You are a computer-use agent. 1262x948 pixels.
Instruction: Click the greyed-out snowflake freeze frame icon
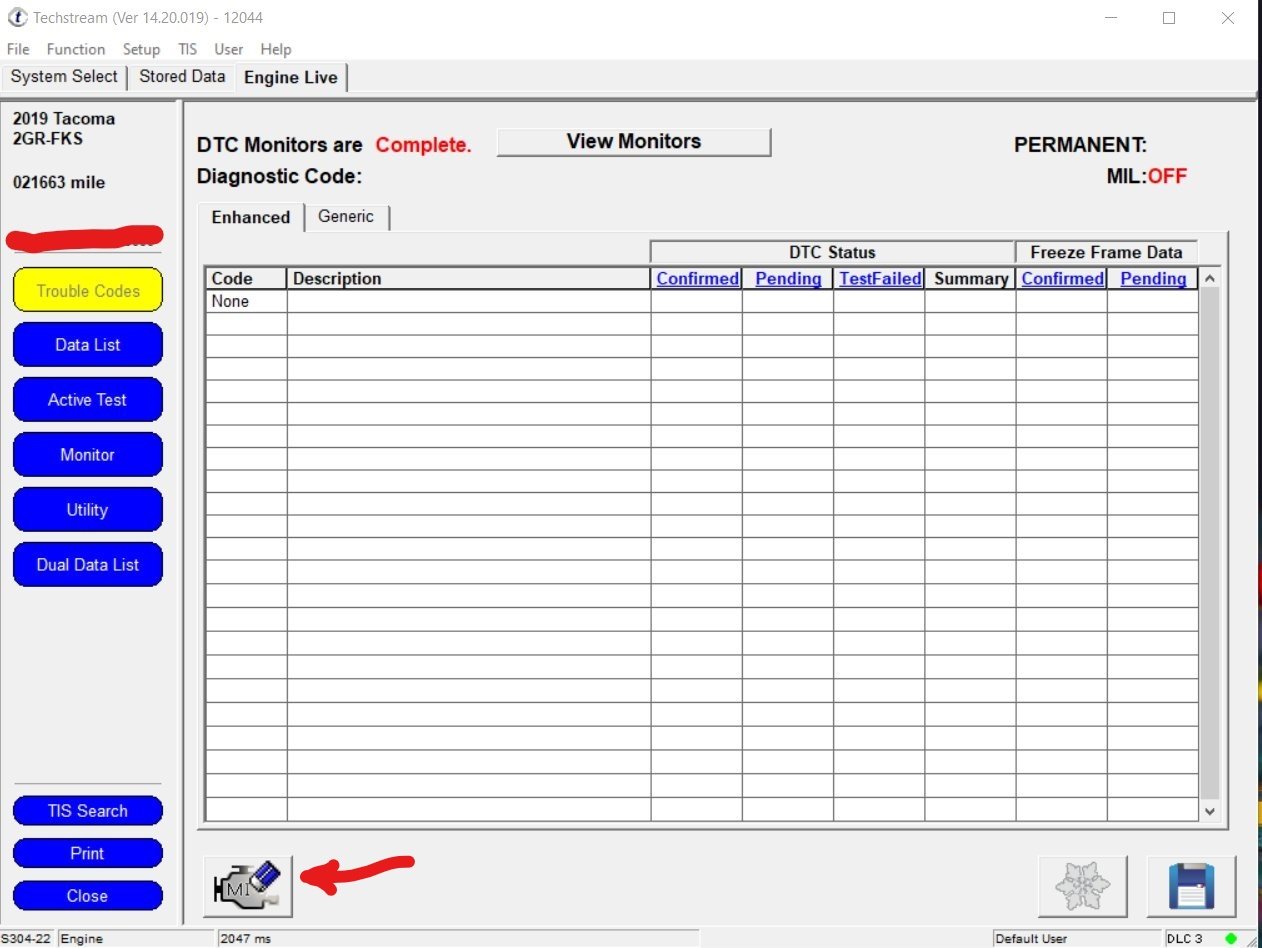pyautogui.click(x=1083, y=886)
